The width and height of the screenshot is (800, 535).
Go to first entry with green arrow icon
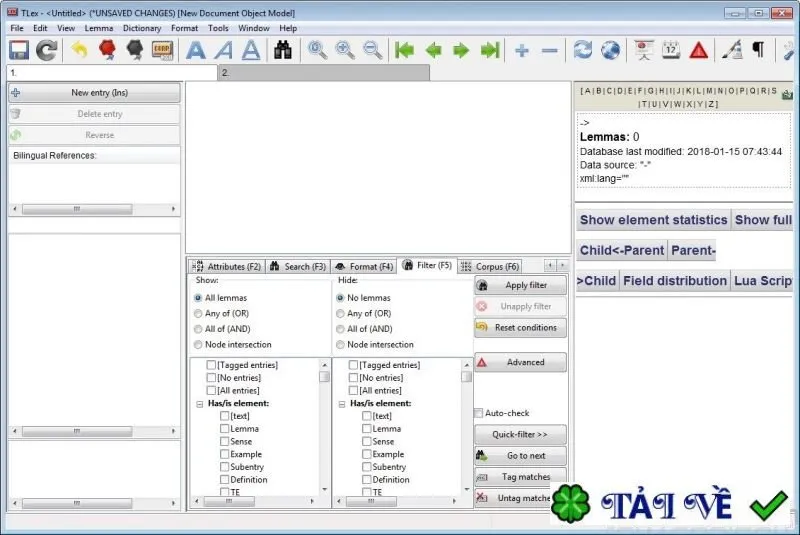405,50
